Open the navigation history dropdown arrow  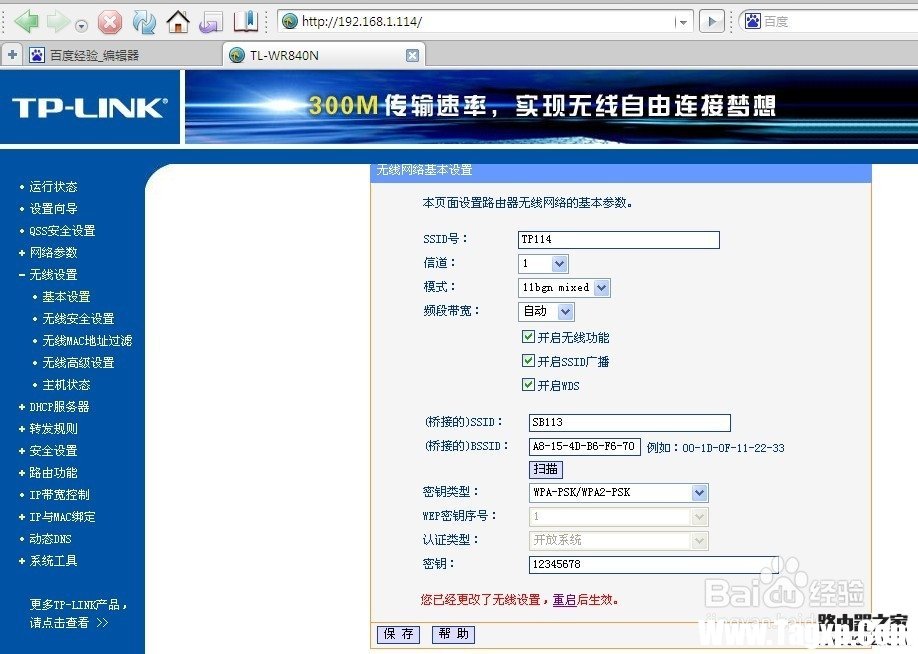82,26
